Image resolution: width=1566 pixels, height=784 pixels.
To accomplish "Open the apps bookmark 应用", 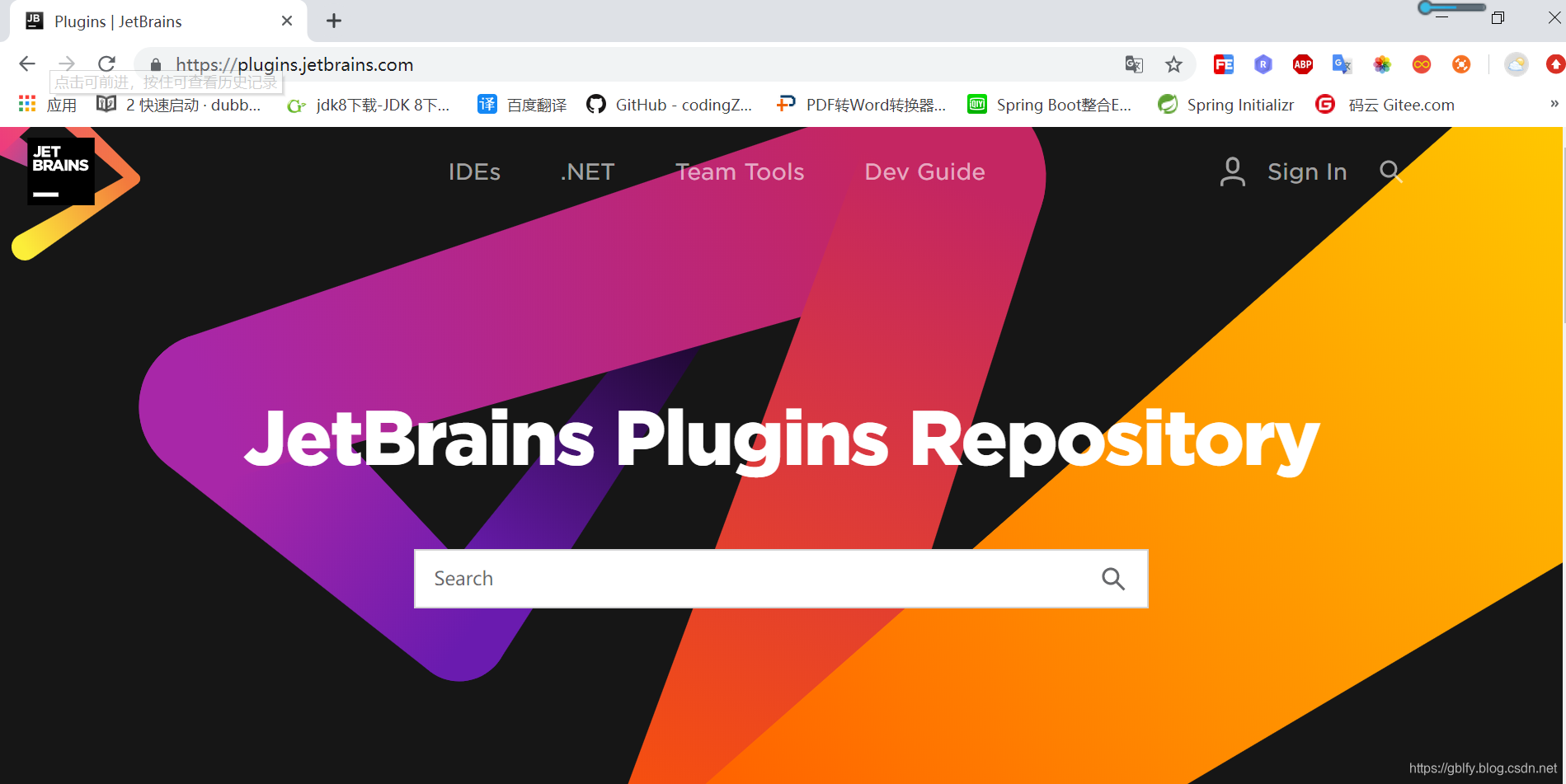I will click(x=48, y=105).
